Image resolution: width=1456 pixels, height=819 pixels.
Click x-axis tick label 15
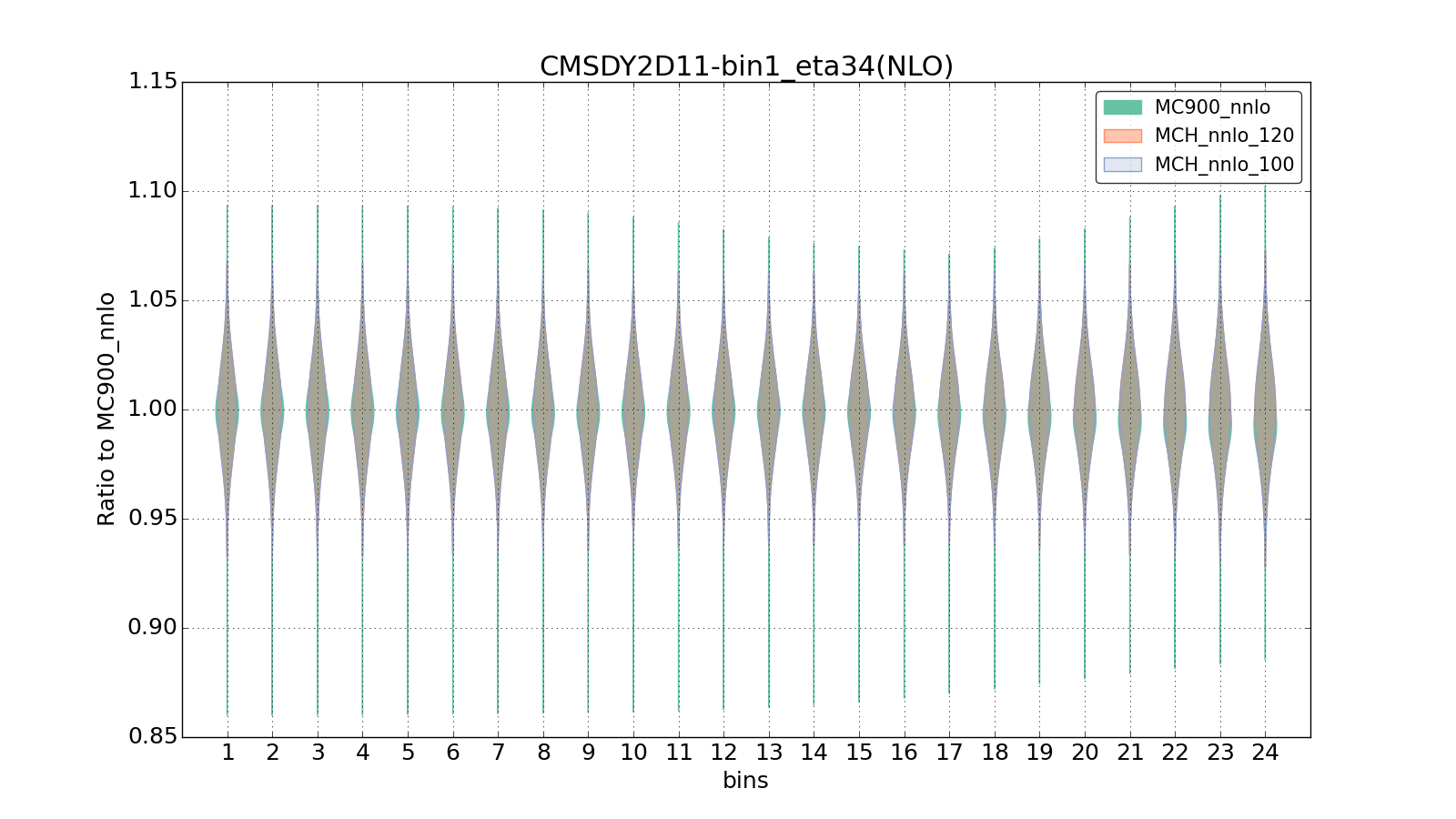tap(859, 753)
